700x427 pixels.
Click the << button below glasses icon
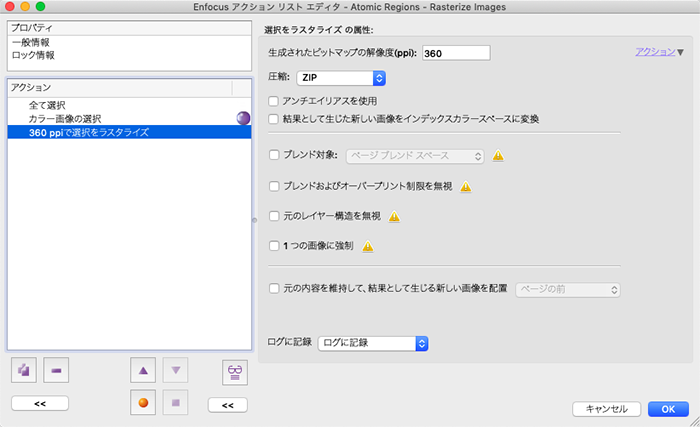point(228,405)
